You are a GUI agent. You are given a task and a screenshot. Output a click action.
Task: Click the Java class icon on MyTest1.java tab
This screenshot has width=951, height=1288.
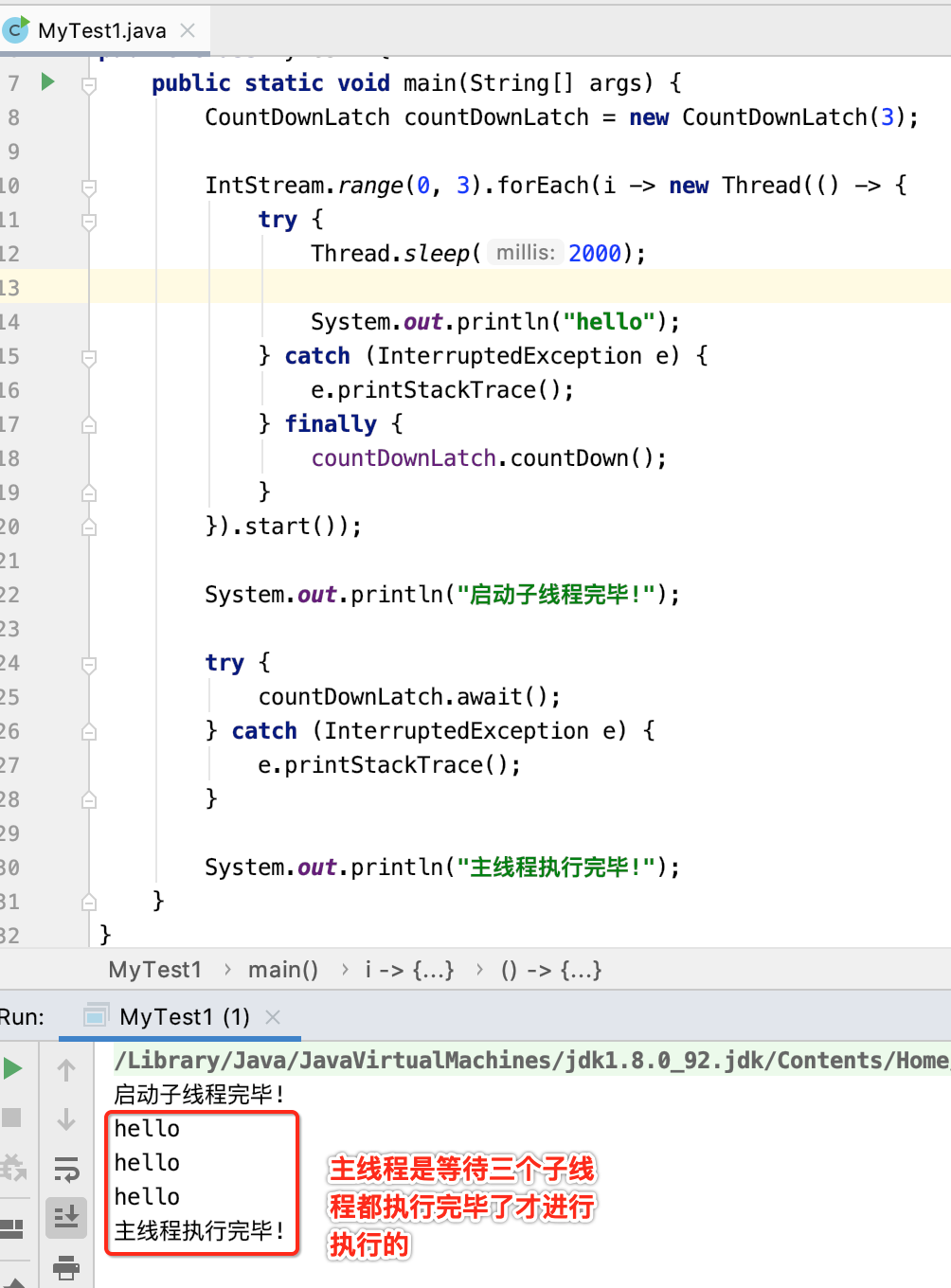16,28
